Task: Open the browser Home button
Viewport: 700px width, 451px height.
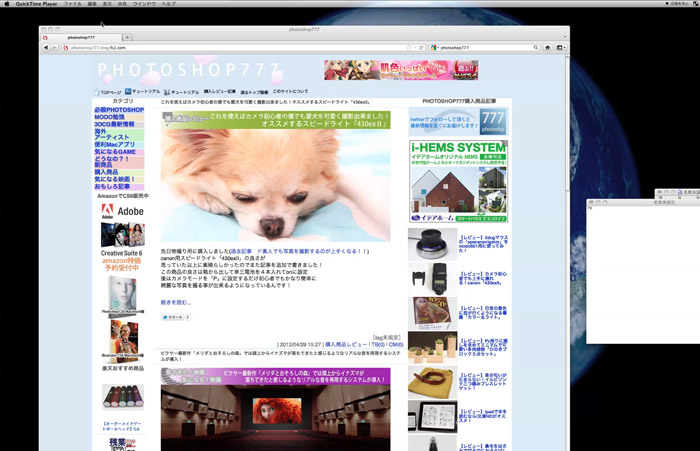Action: point(547,47)
